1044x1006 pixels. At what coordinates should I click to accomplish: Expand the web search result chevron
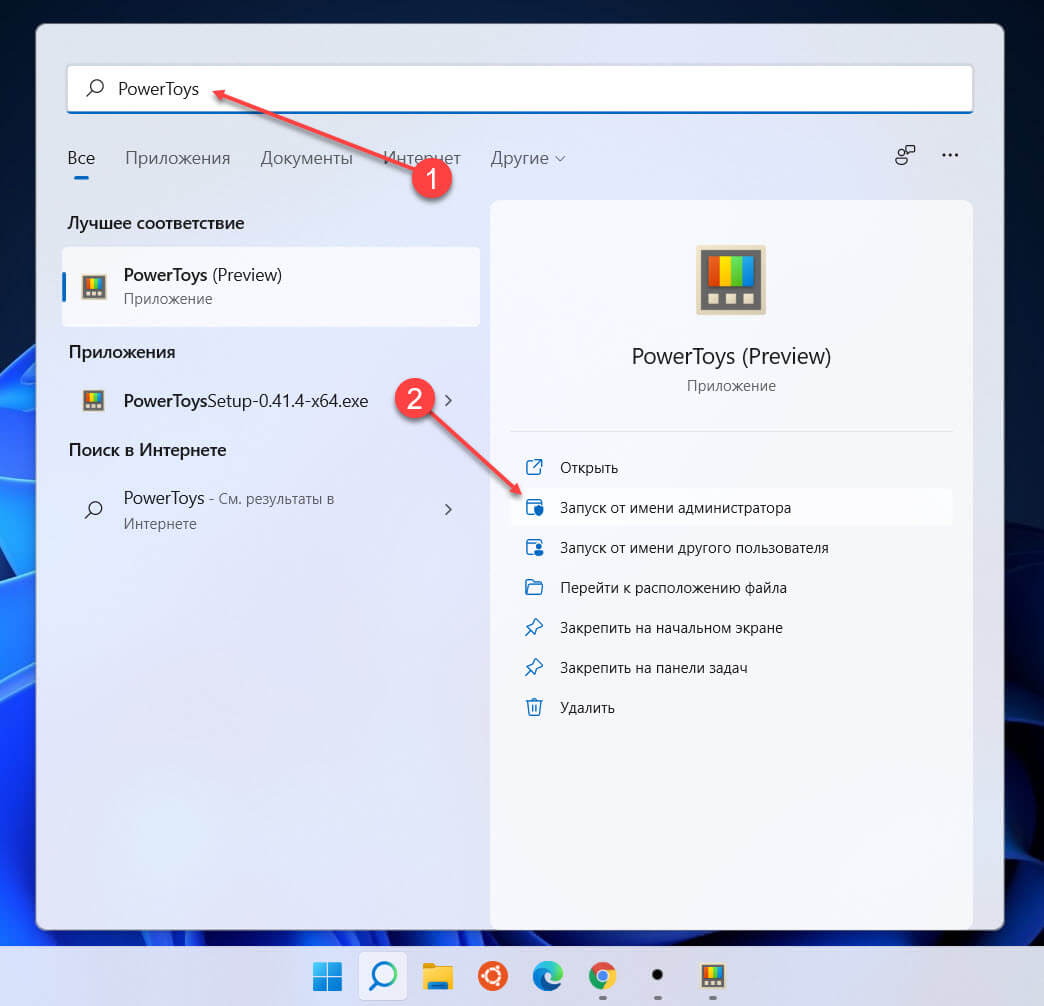[x=448, y=510]
